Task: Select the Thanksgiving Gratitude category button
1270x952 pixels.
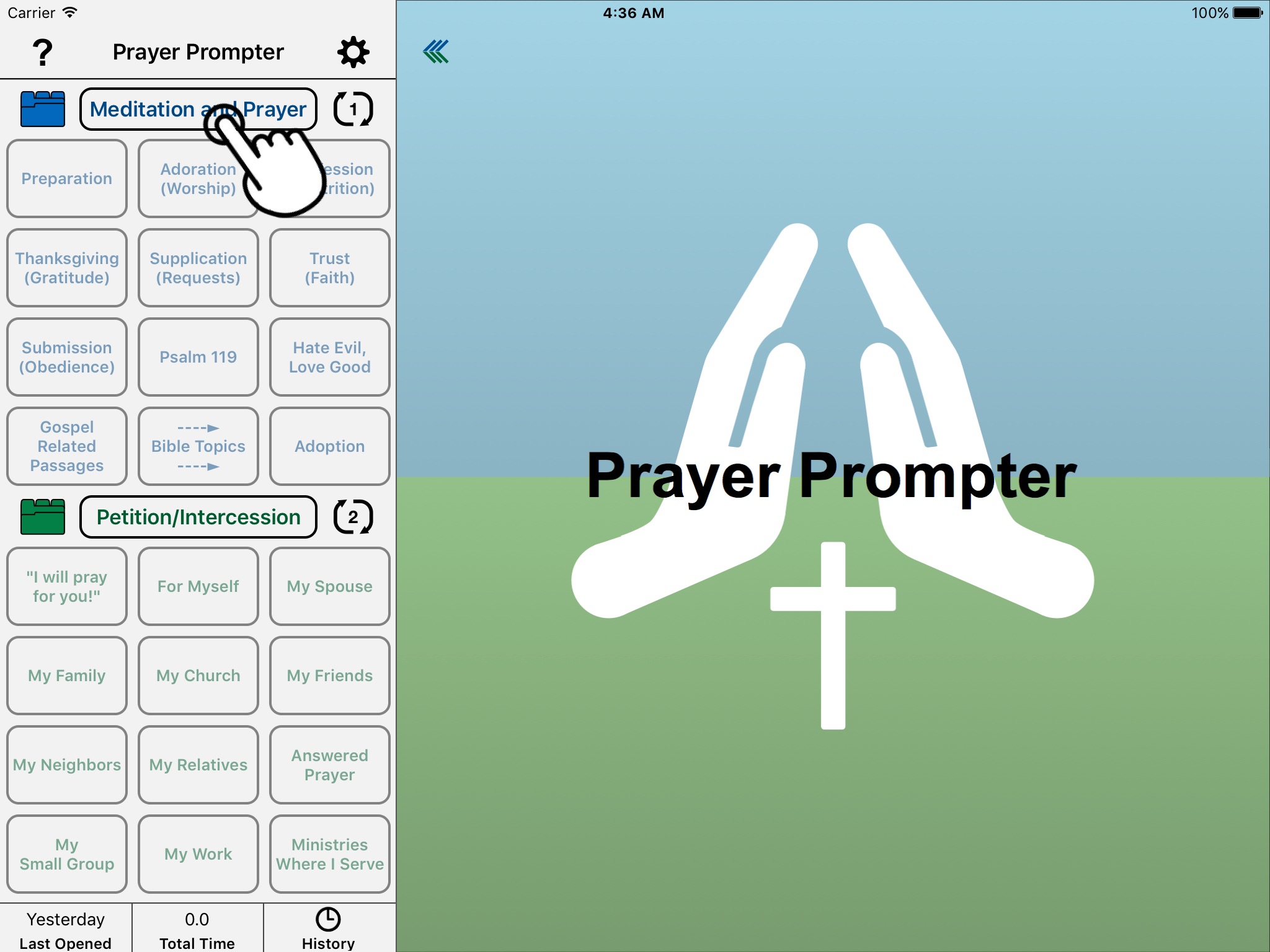Action: 66,266
